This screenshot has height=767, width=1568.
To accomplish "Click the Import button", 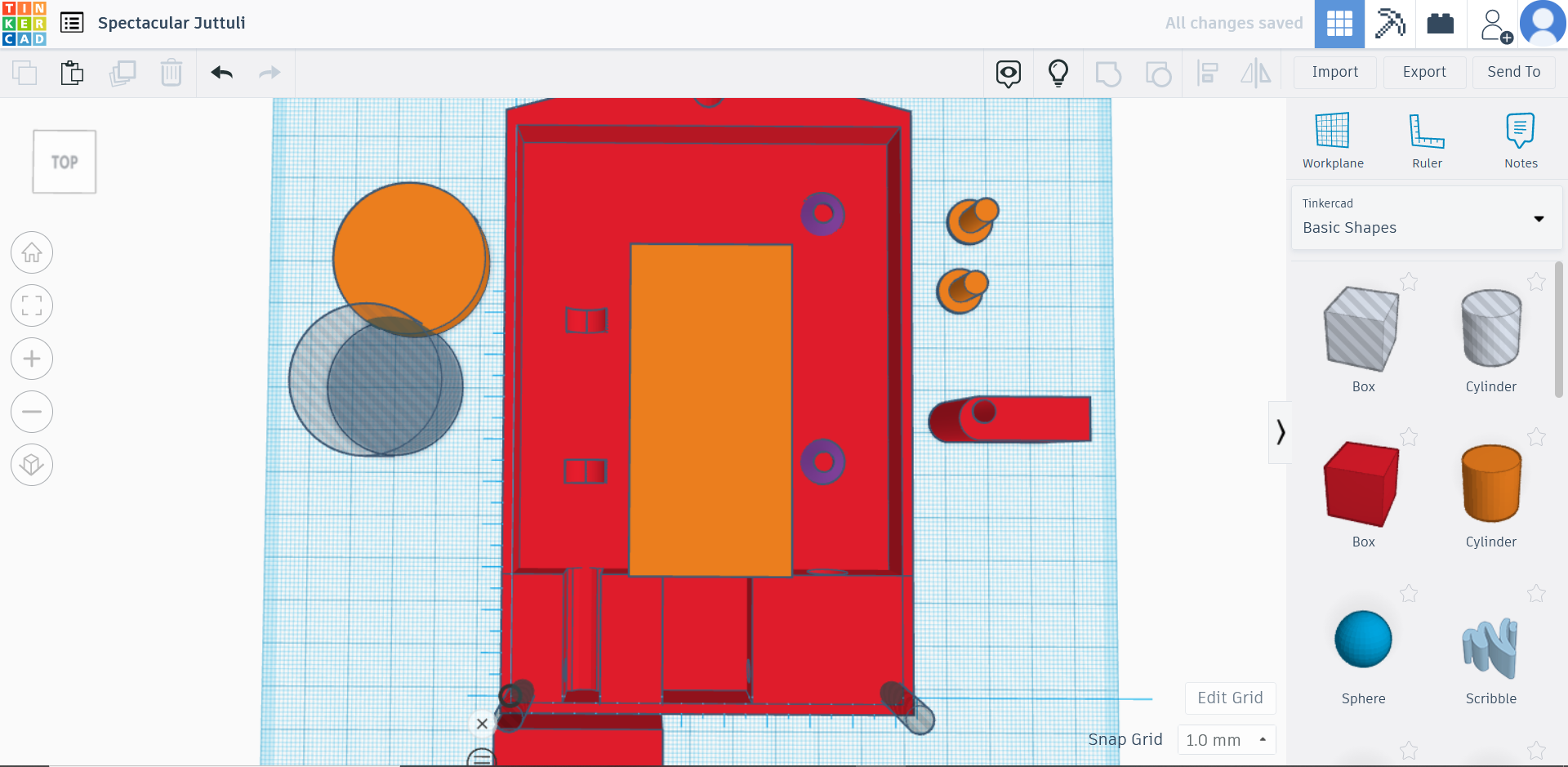I will 1334,72.
